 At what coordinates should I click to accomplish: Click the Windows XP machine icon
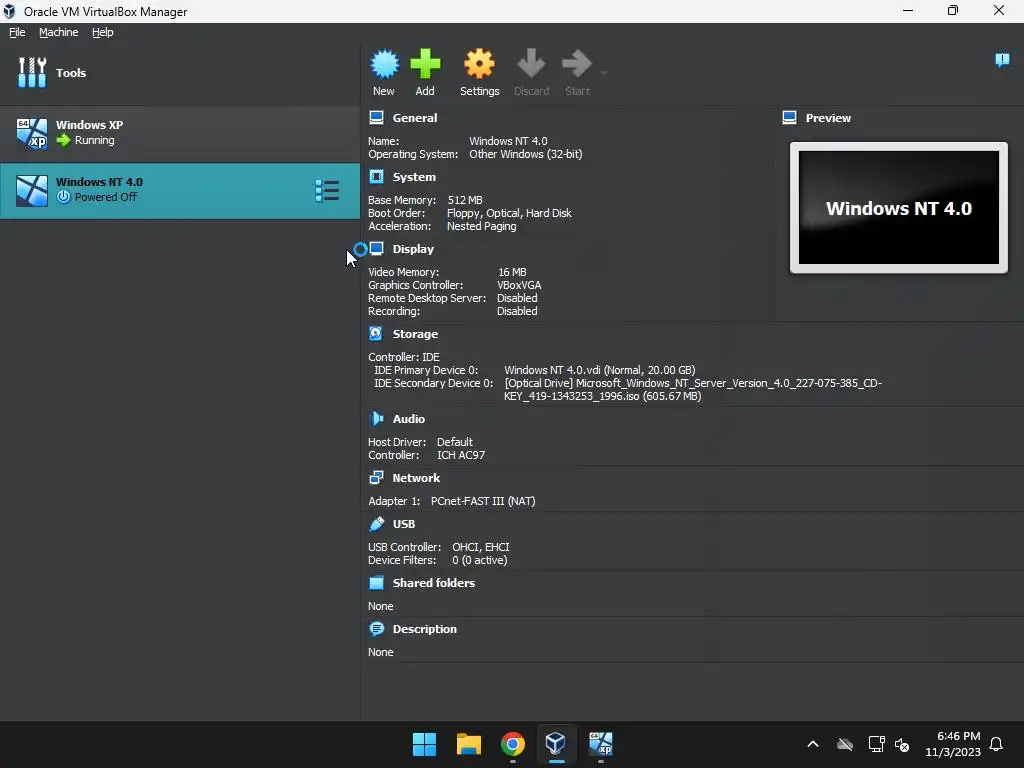pyautogui.click(x=32, y=133)
